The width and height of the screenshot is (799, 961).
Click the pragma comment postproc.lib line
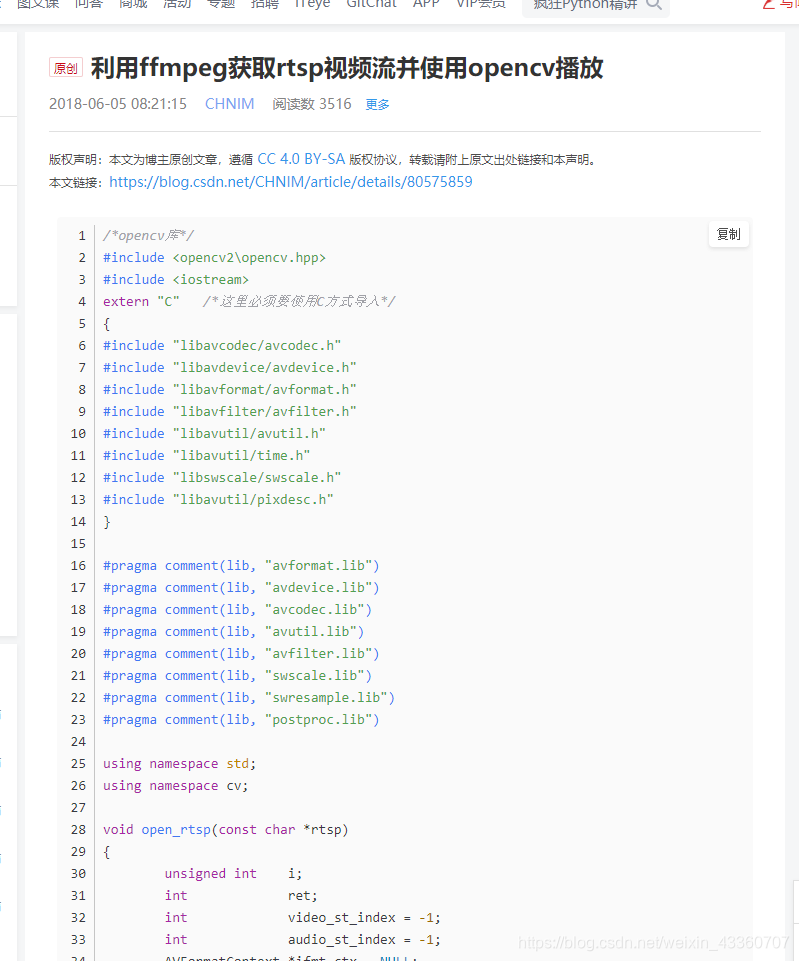tap(241, 720)
